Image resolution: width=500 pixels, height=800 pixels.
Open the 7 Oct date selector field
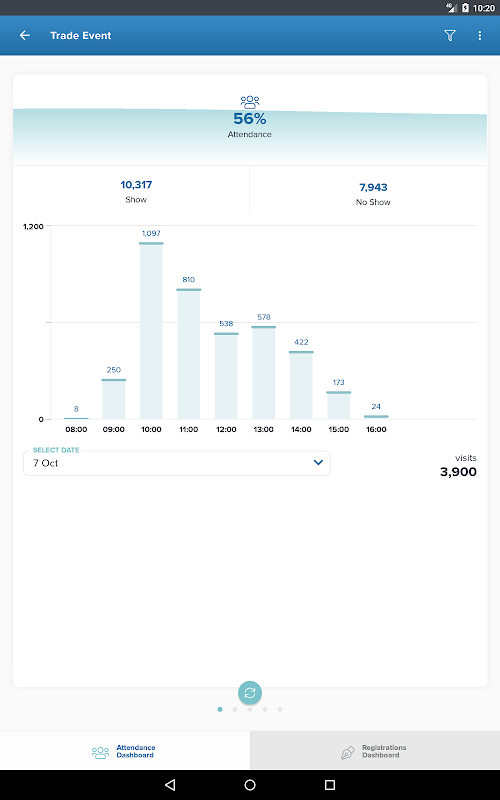point(177,463)
